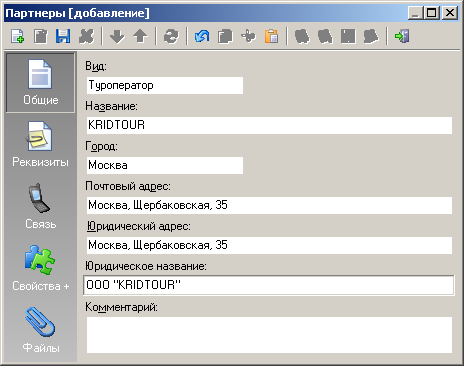This screenshot has height=366, width=464.
Task: Maximize the Партнеры window
Action: 432,13
